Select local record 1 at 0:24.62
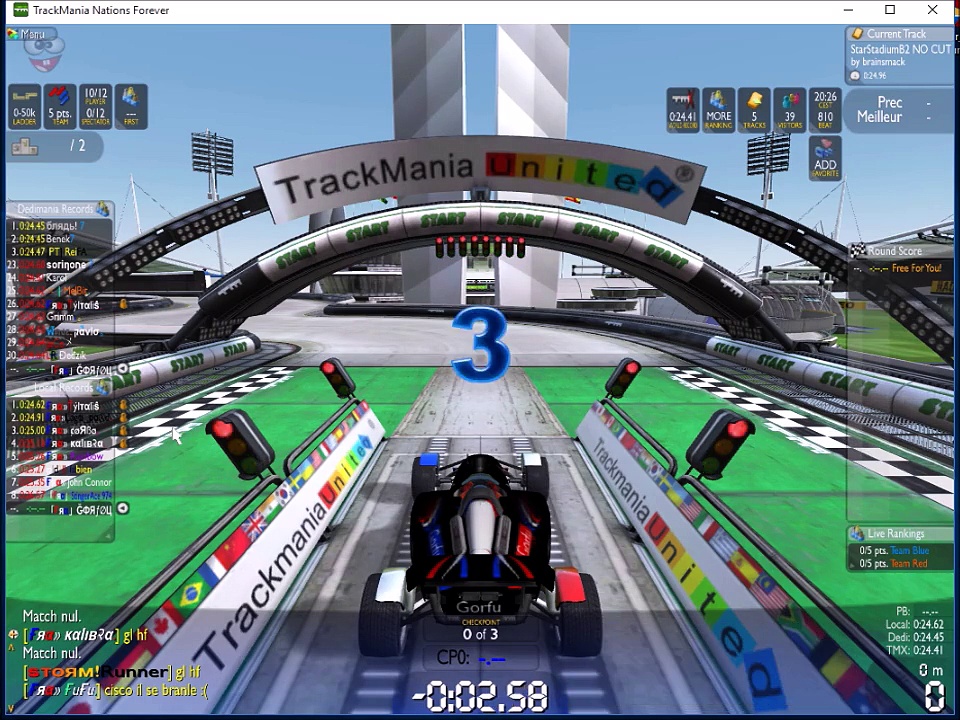The image size is (960, 720). 60,405
